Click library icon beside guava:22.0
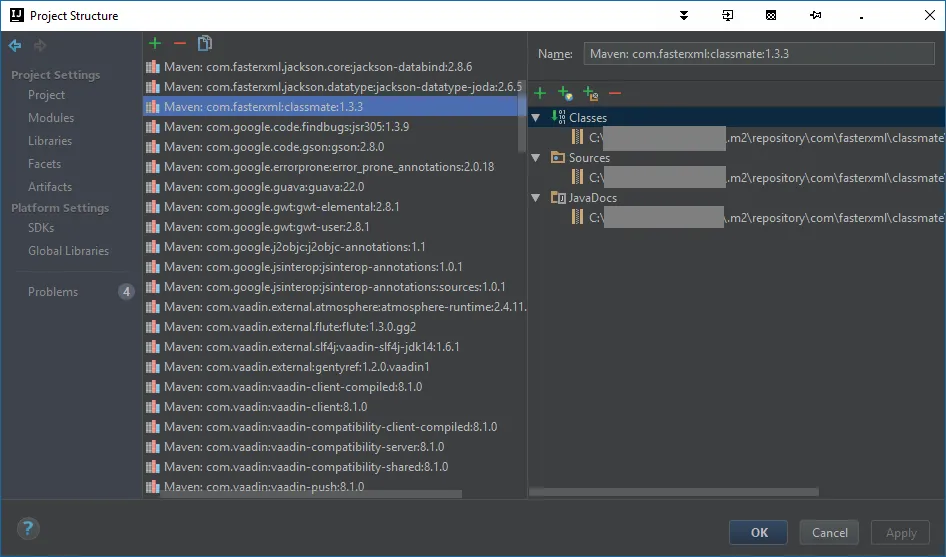 [x=153, y=186]
